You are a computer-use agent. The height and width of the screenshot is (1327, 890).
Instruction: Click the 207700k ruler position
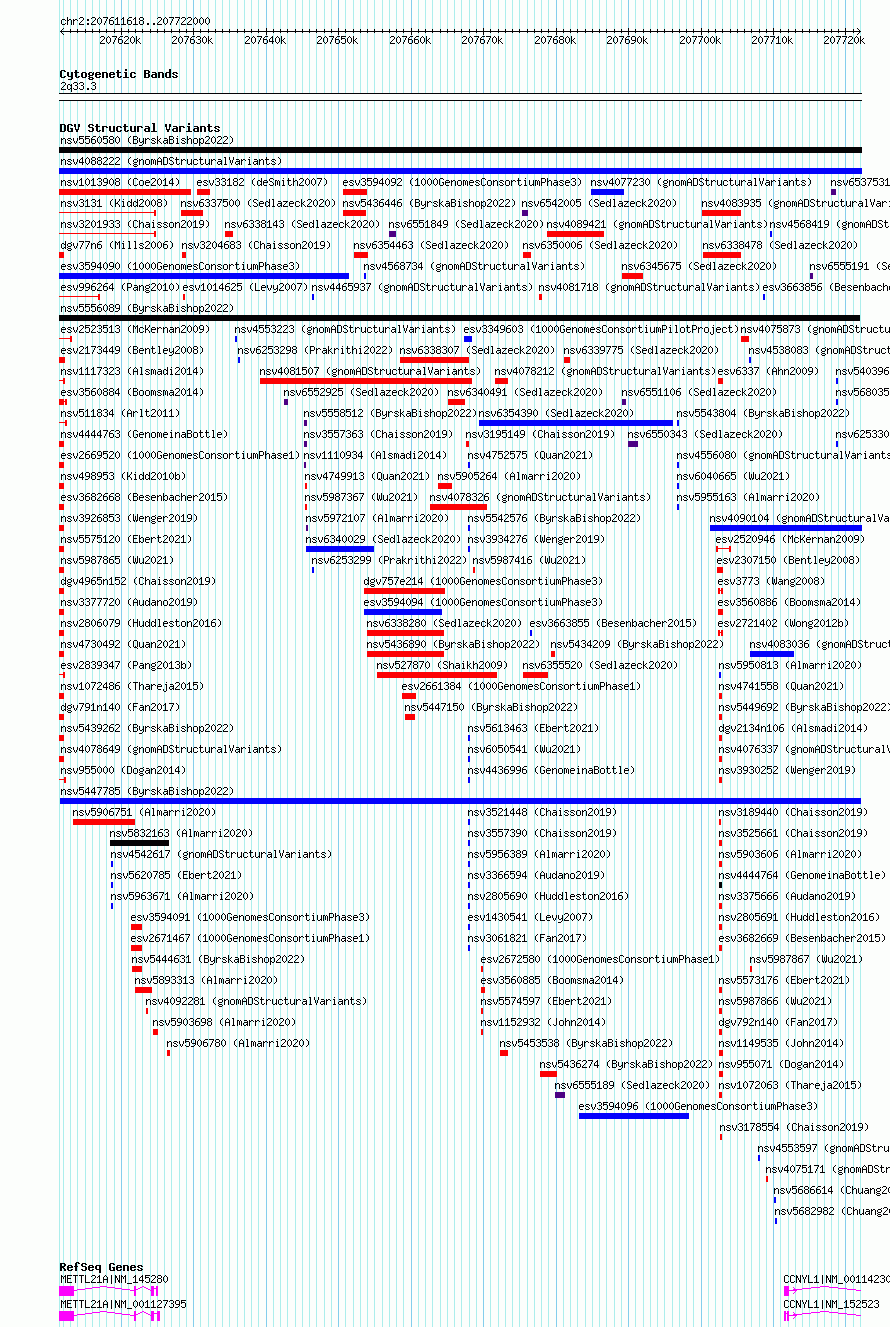[x=700, y=40]
